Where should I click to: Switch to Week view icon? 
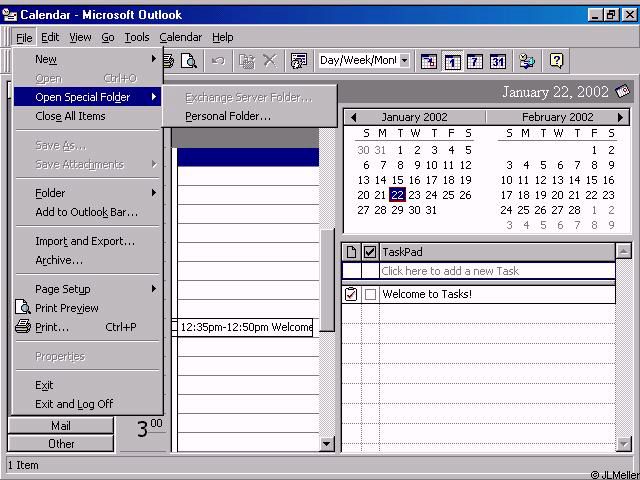[475, 62]
